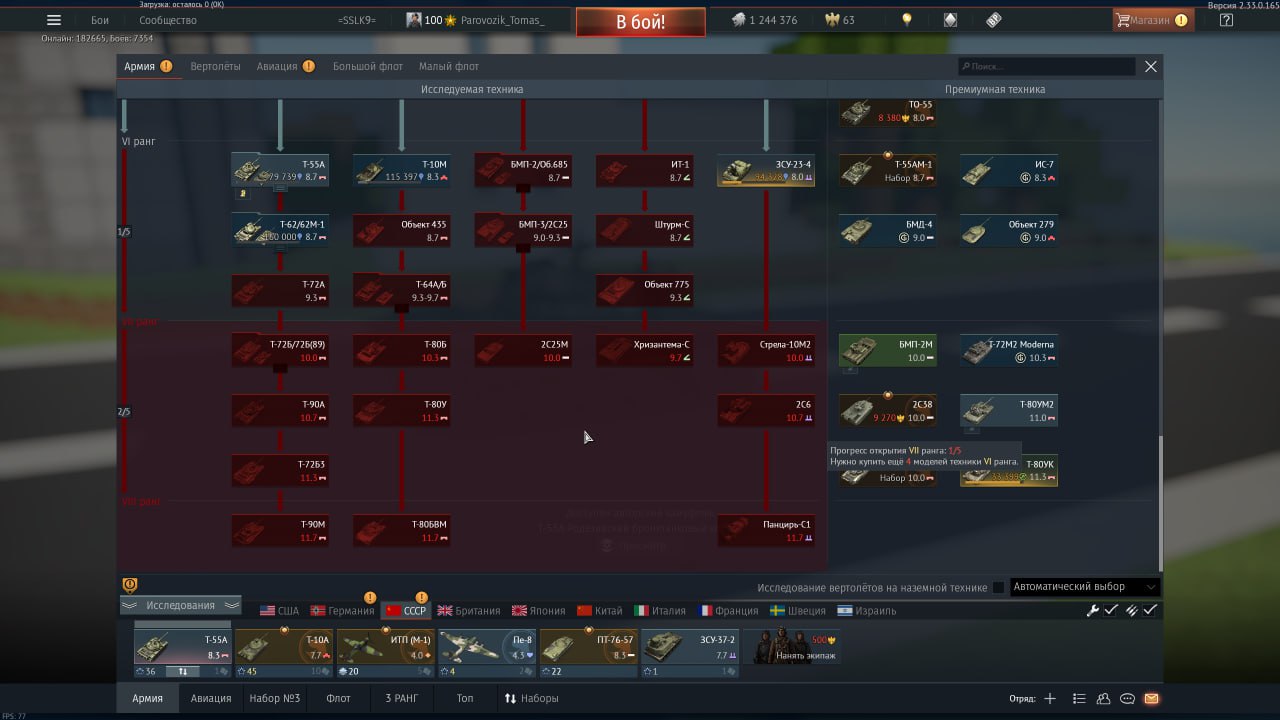Viewport: 1280px width, 720px height.
Task: Select the Франция flag nation tab
Action: (x=728, y=610)
